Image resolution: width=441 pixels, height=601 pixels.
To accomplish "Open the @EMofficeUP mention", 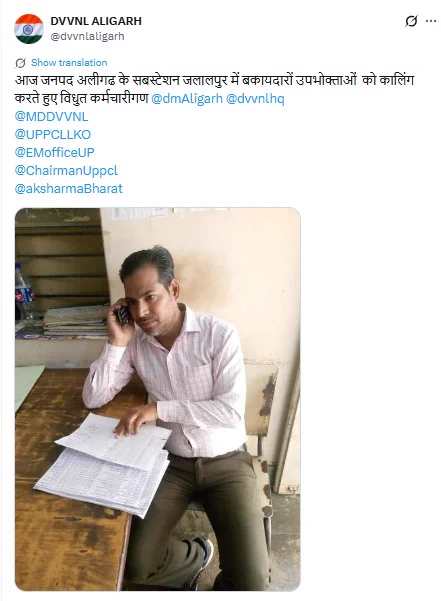I will pyautogui.click(x=54, y=152).
